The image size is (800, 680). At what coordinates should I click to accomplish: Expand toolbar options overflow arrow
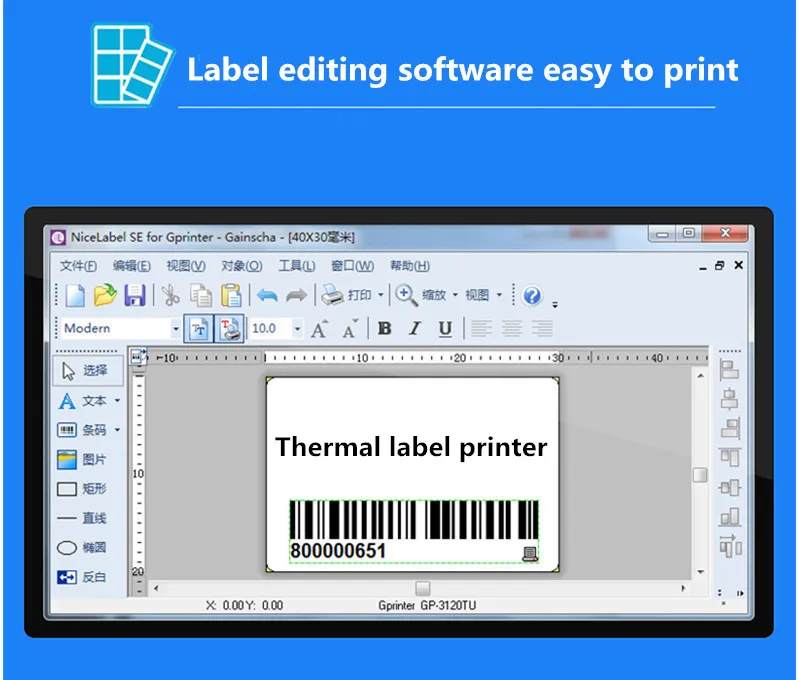coord(555,305)
